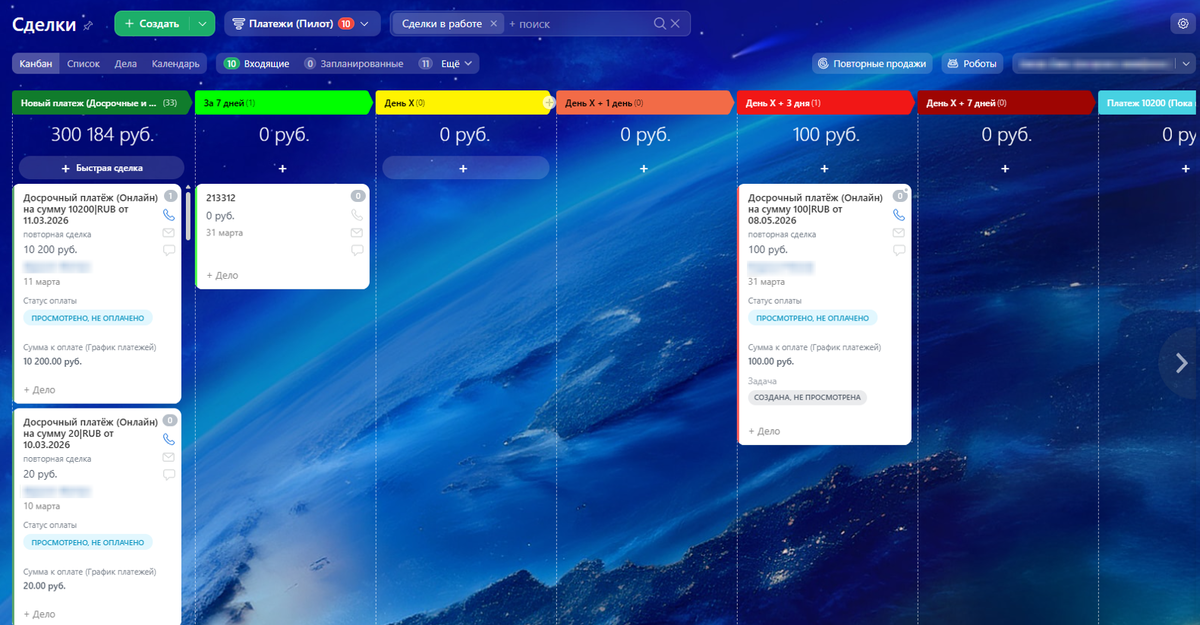Switch to the Список view tab

pyautogui.click(x=83, y=64)
